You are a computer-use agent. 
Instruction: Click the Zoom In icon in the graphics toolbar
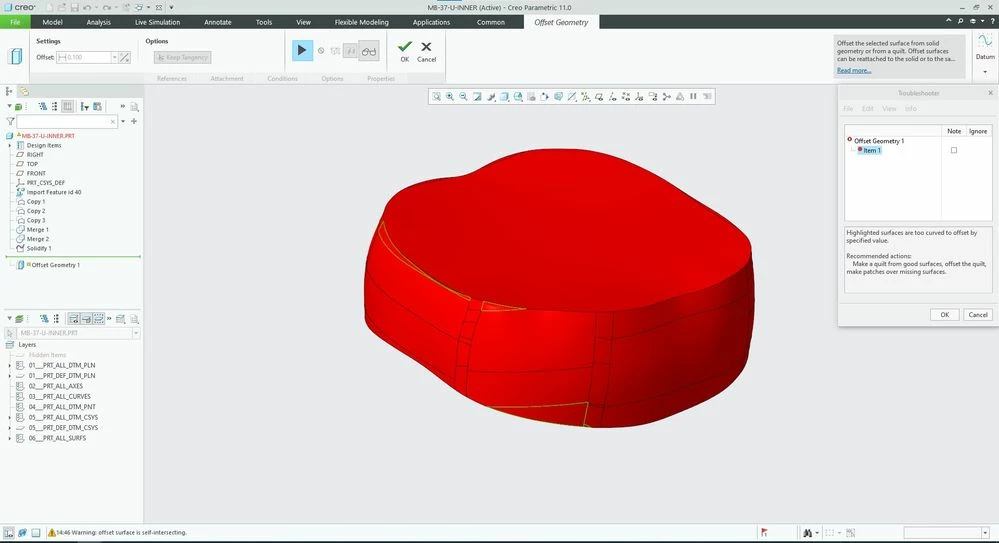tap(450, 96)
